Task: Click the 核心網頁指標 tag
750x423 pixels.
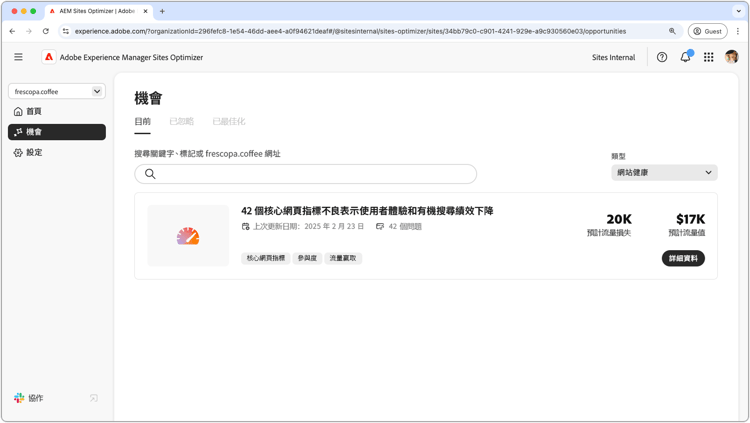Action: tap(265, 258)
